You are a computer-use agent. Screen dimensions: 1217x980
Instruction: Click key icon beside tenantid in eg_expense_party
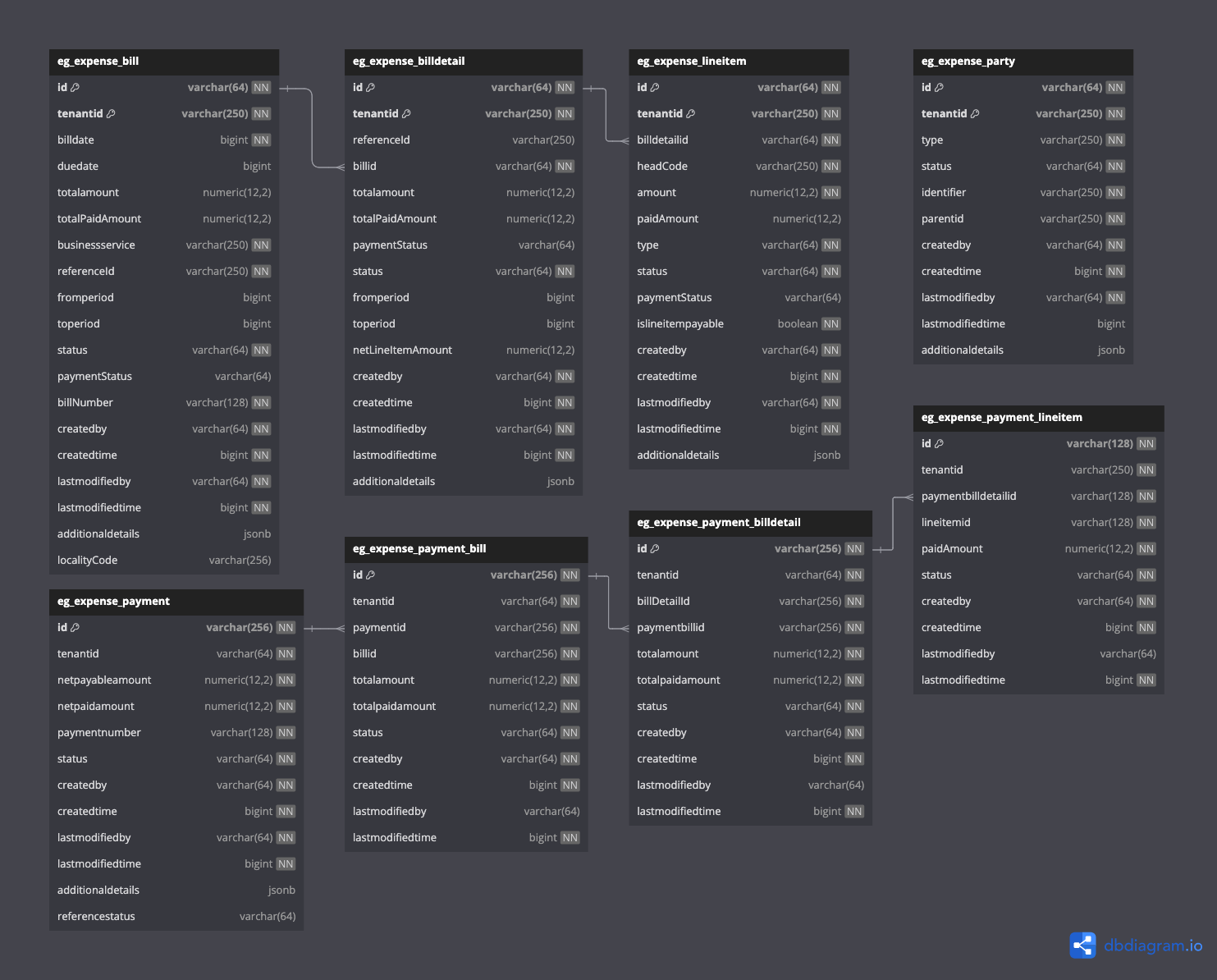975,113
